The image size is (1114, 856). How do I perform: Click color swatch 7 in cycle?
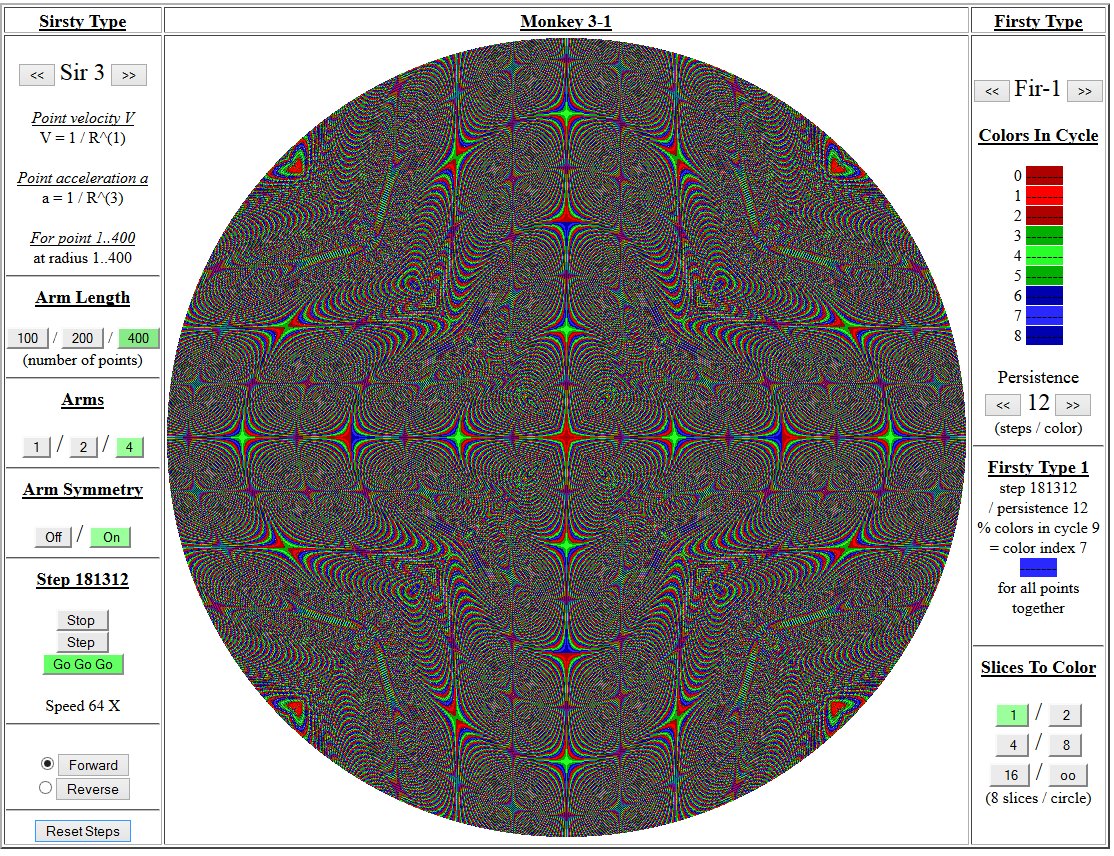tap(1044, 315)
